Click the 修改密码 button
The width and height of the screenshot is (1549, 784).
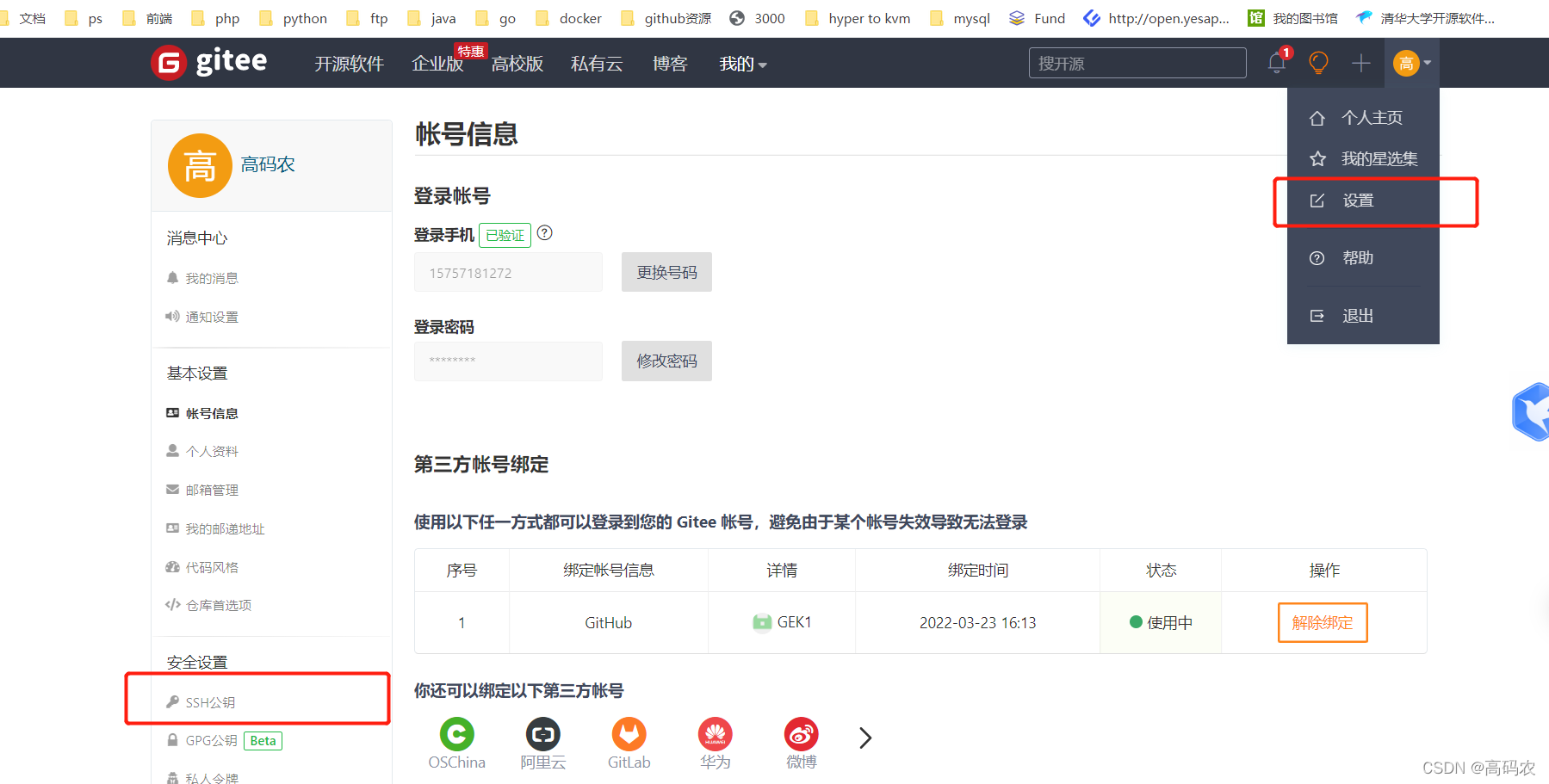(666, 361)
